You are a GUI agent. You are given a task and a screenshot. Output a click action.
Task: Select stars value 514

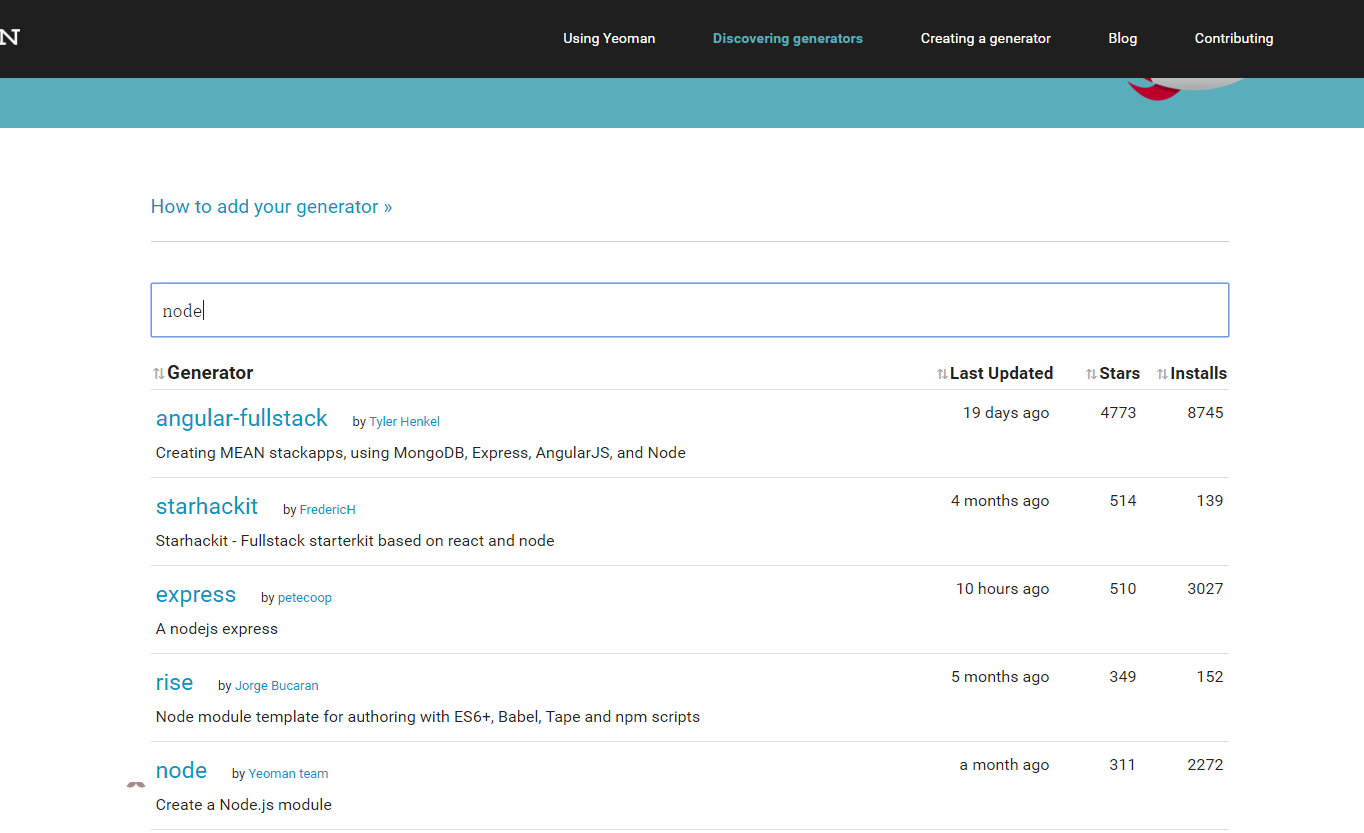pyautogui.click(x=1123, y=501)
